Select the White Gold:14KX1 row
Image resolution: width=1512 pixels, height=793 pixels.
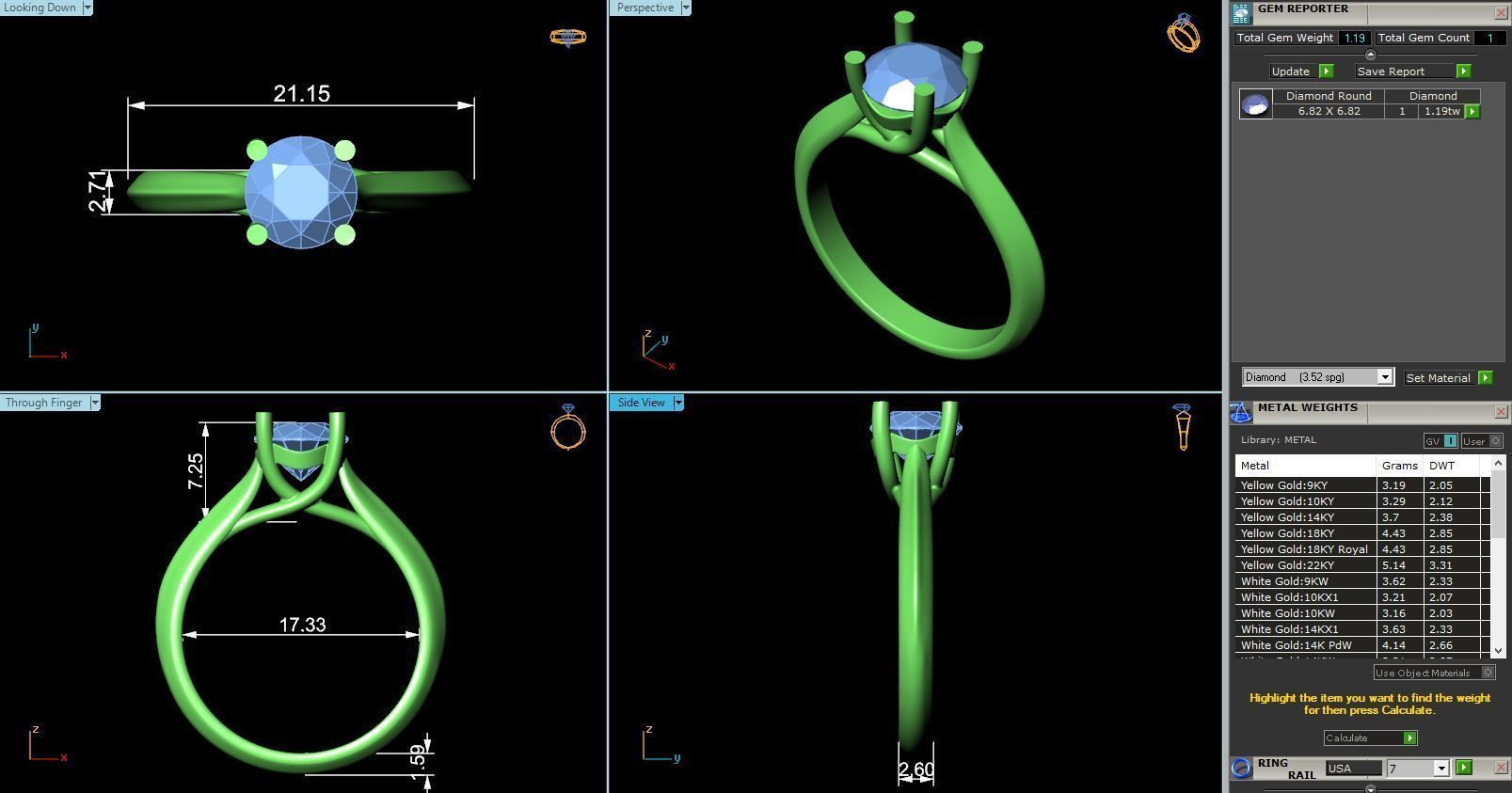pyautogui.click(x=1362, y=629)
